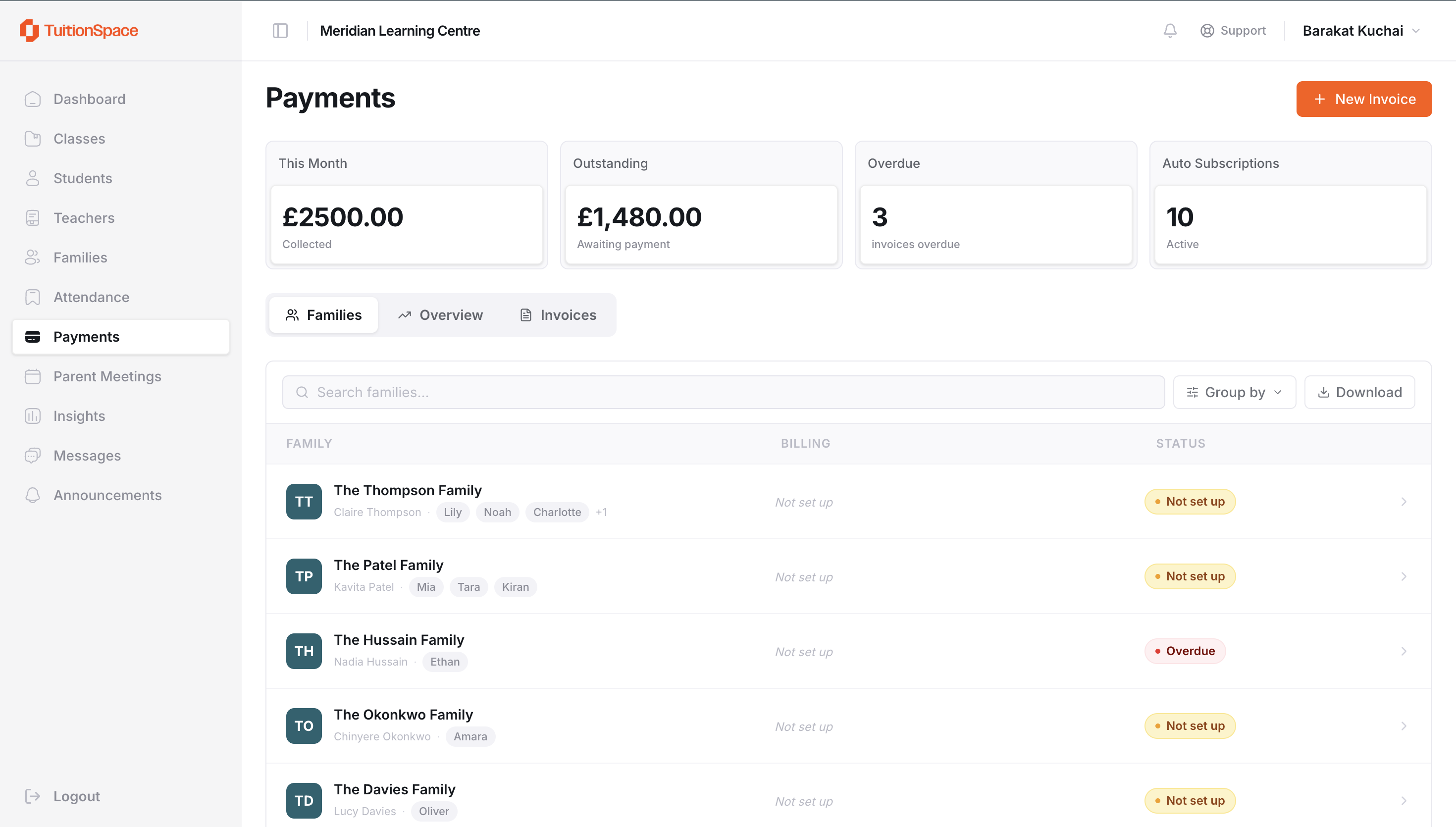This screenshot has width=1456, height=827.
Task: Expand the Thompson Family row chevron
Action: click(x=1404, y=502)
